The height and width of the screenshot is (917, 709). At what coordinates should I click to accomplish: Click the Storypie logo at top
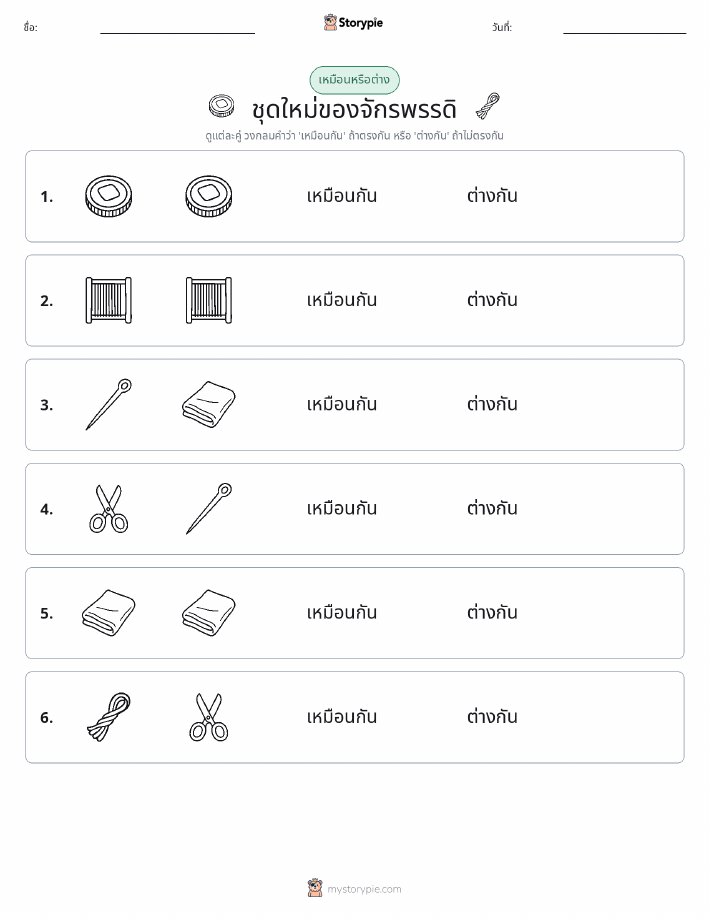tap(353, 23)
